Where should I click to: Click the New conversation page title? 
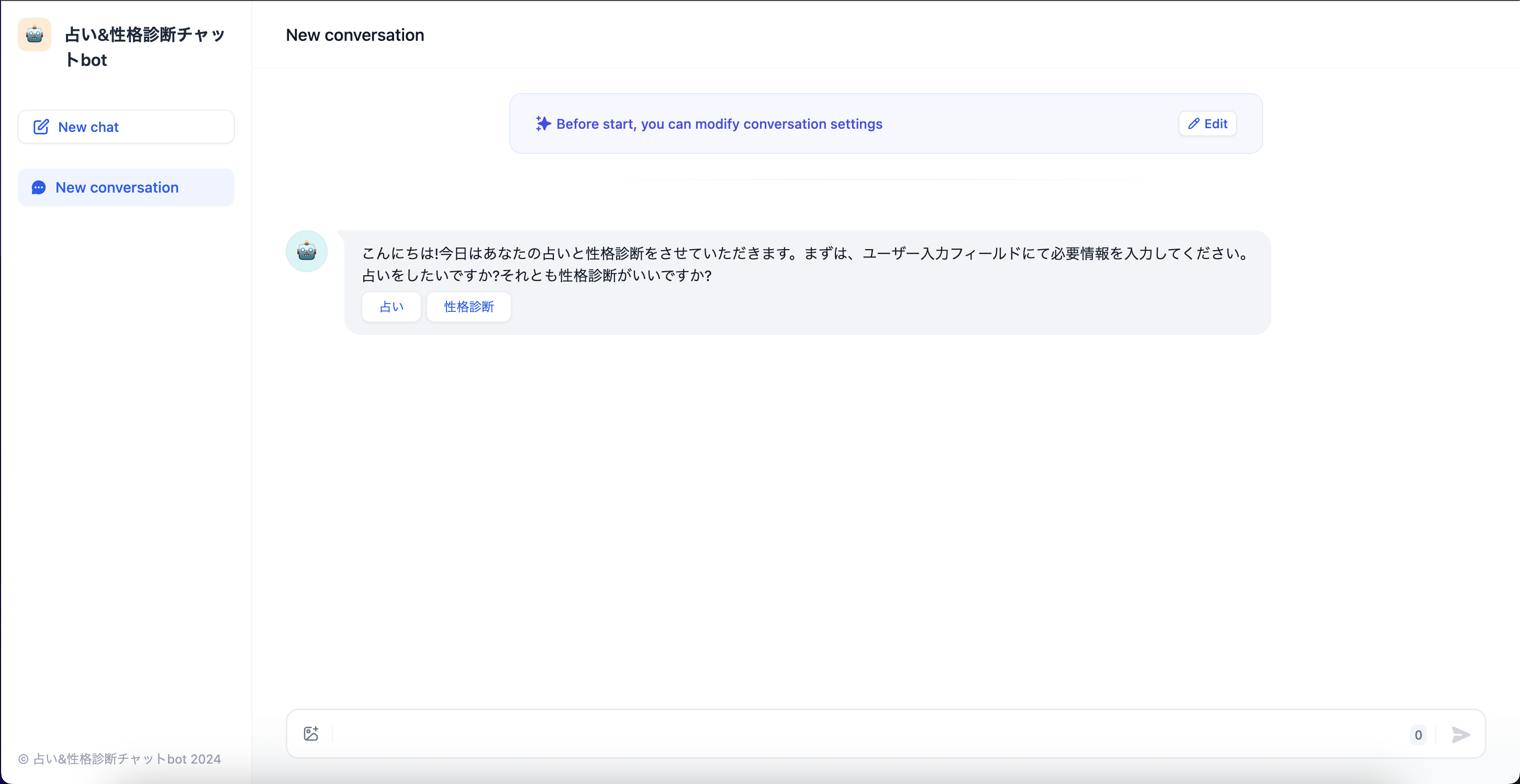tap(355, 35)
